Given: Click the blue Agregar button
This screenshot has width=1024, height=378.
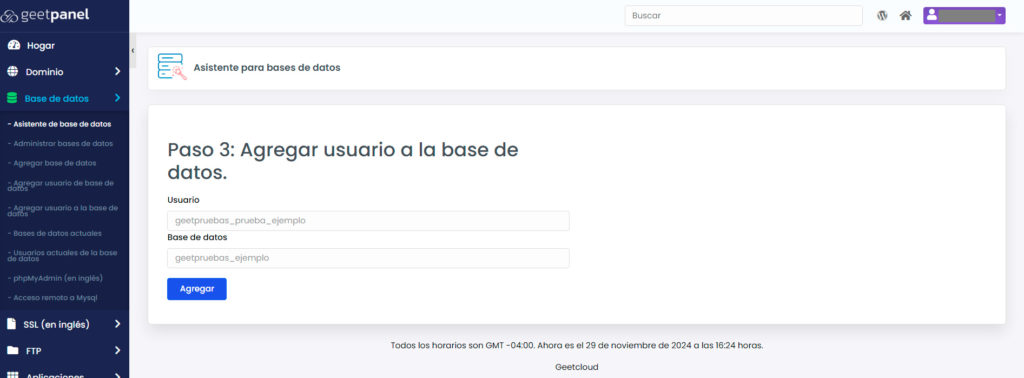Looking at the screenshot, I should coord(197,289).
